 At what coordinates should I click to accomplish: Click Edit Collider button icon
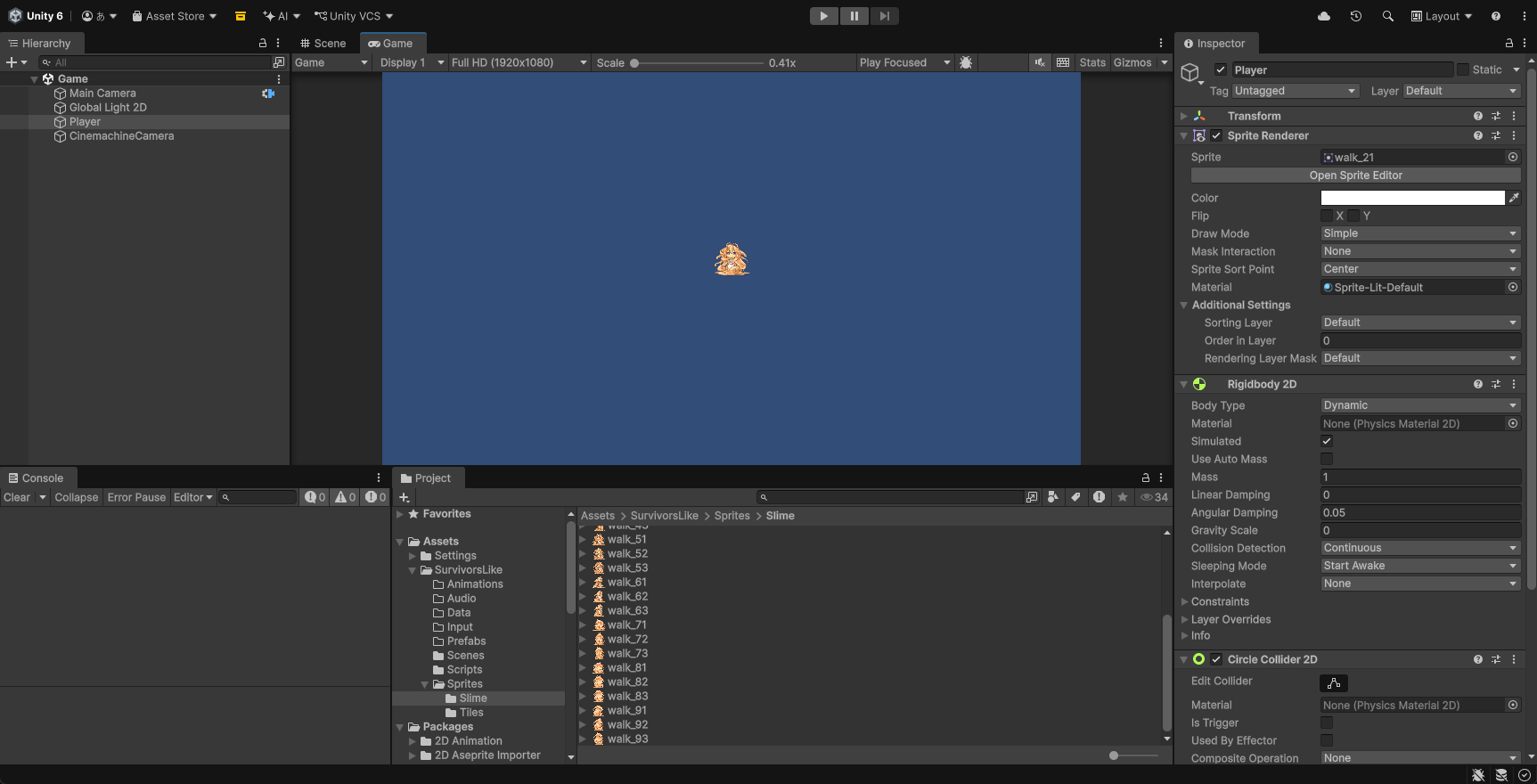1334,683
